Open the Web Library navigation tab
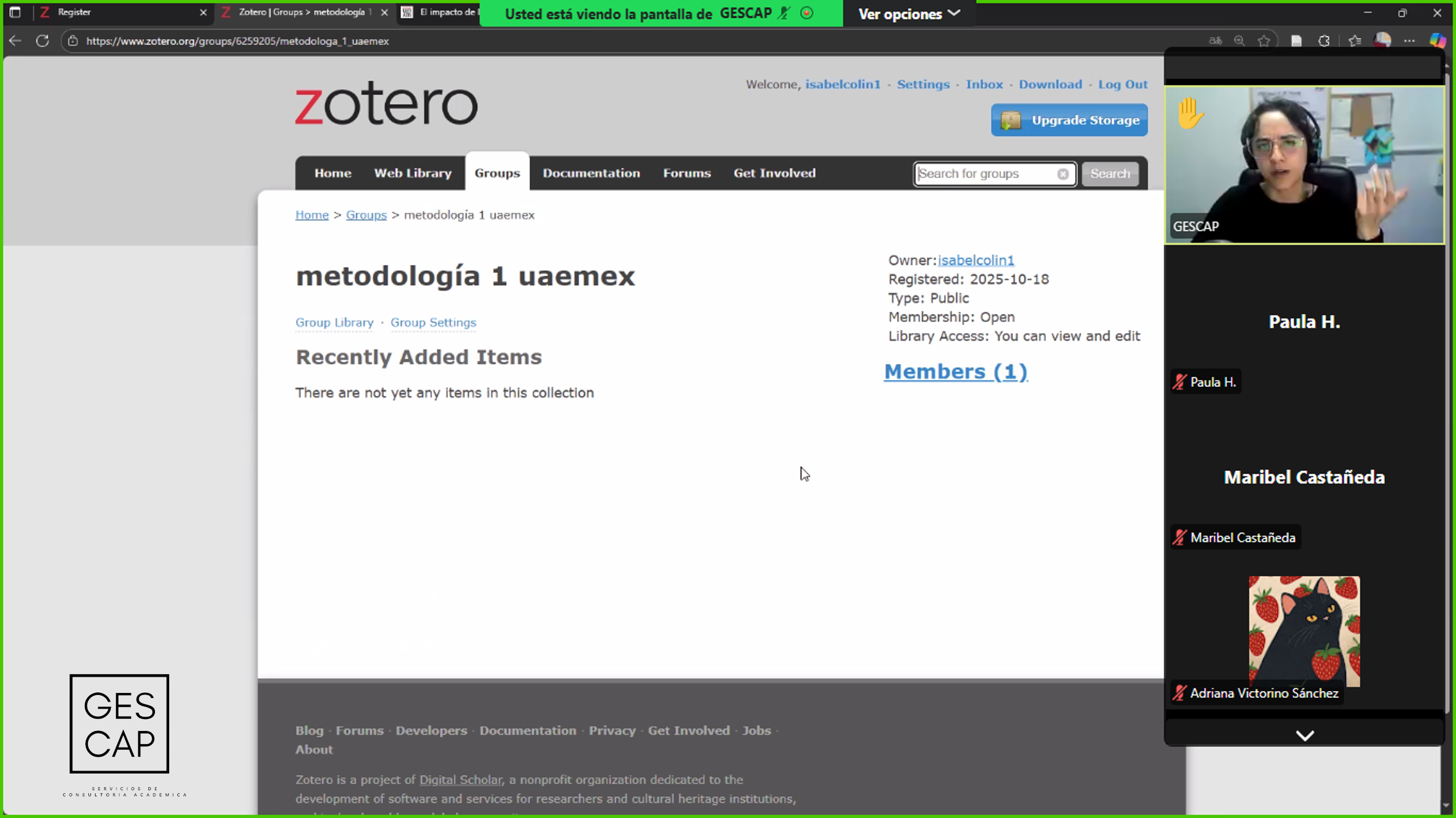1456x818 pixels. (x=413, y=173)
